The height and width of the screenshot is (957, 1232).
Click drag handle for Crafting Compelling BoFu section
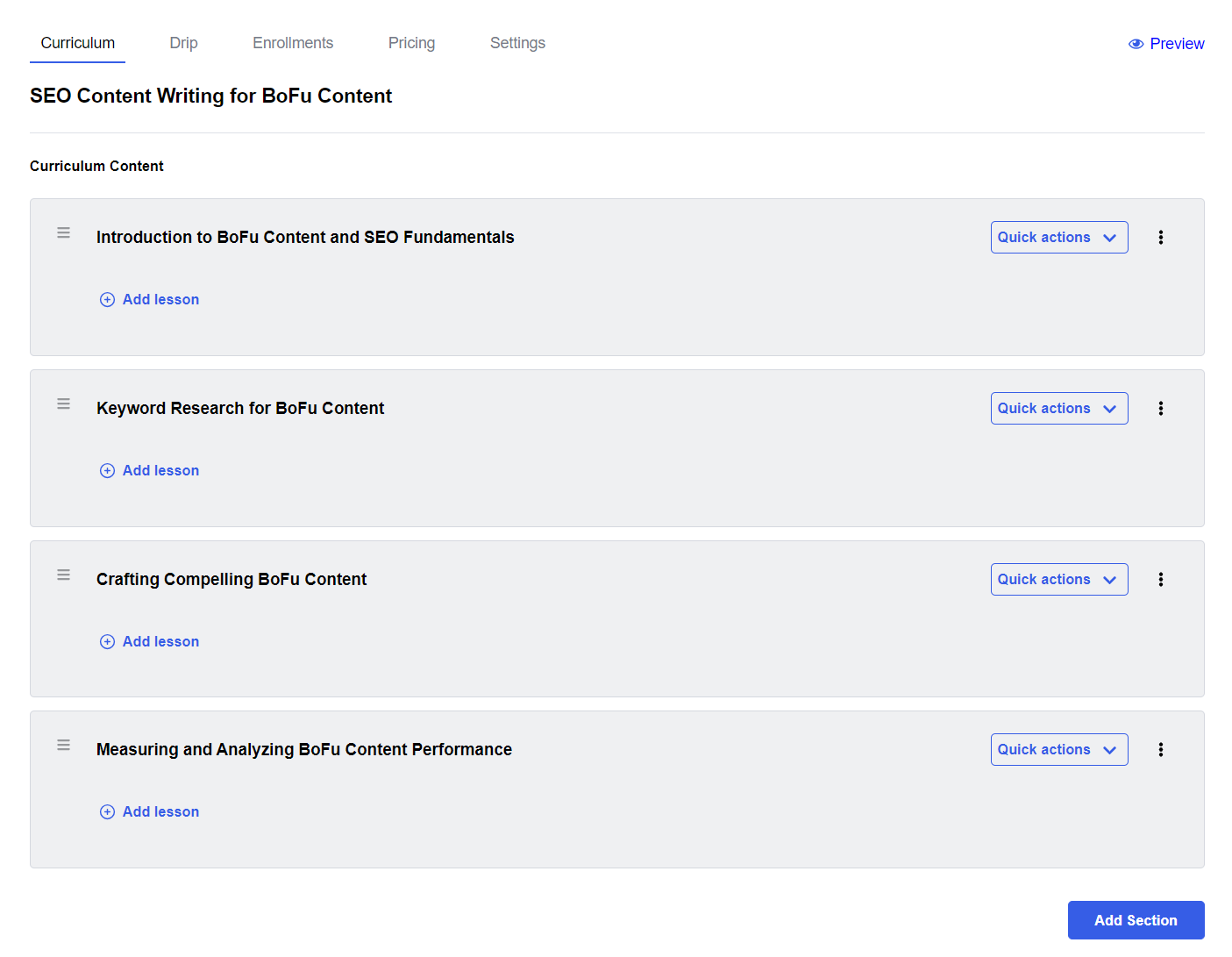pos(63,575)
